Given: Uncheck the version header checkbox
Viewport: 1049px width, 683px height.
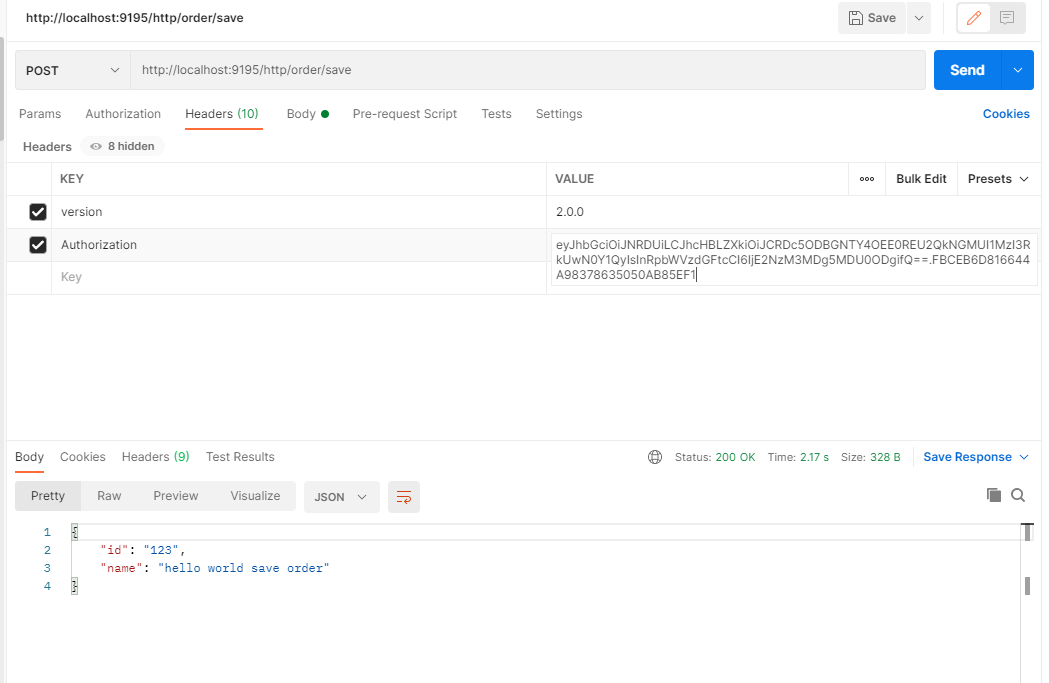Looking at the screenshot, I should click(38, 212).
